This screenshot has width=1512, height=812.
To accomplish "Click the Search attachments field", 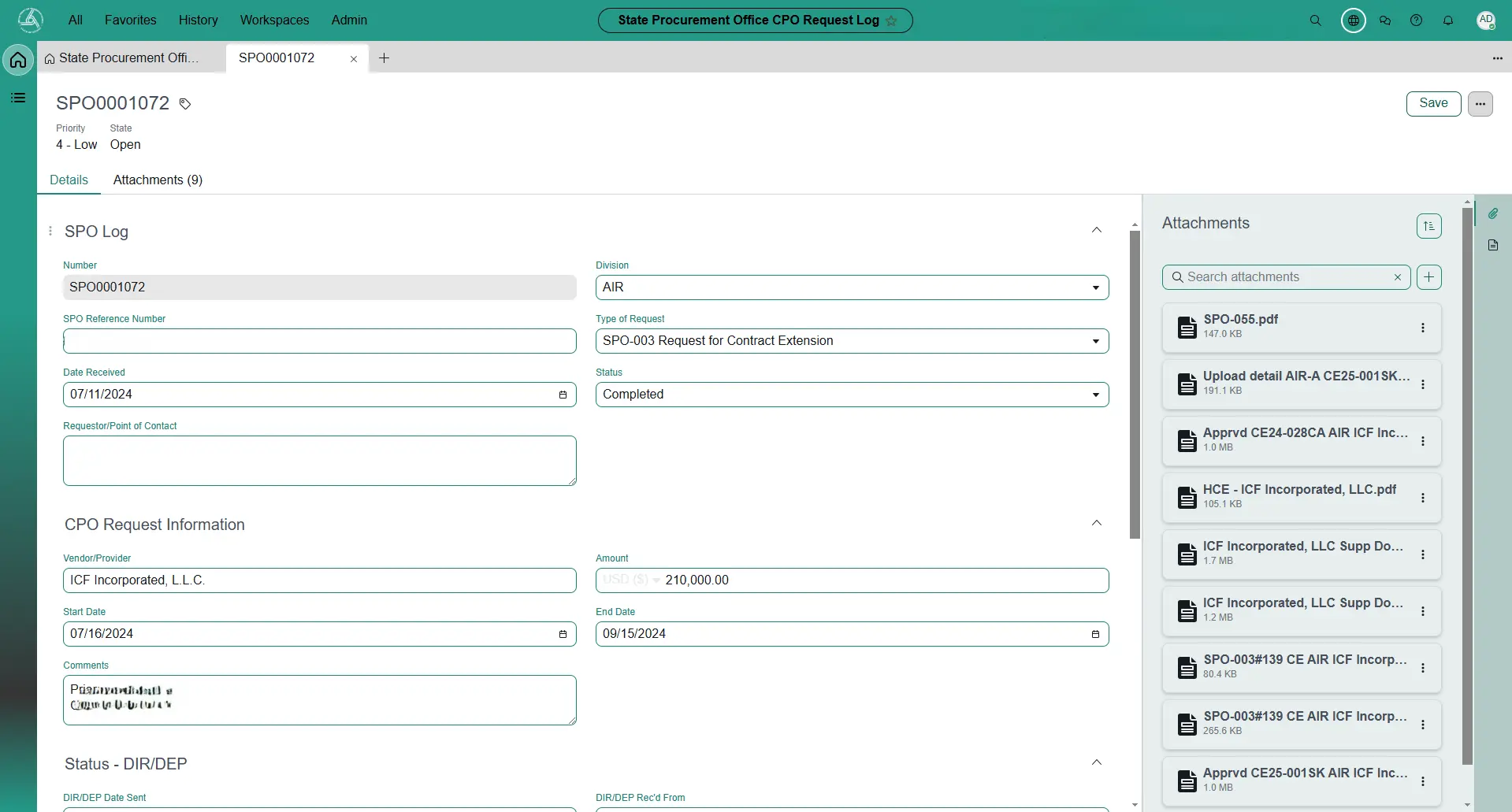I will 1286,277.
